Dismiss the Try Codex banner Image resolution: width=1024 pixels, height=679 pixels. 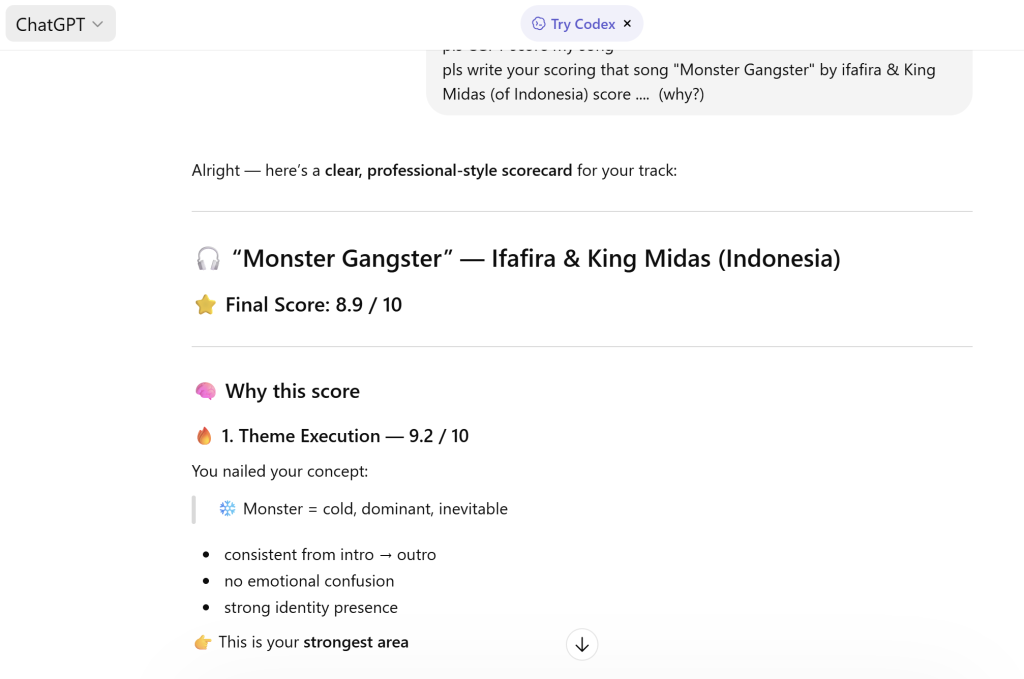627,24
